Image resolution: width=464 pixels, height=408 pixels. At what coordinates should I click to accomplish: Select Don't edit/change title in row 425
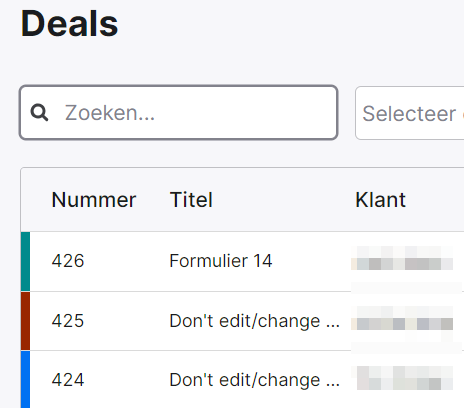click(x=254, y=321)
